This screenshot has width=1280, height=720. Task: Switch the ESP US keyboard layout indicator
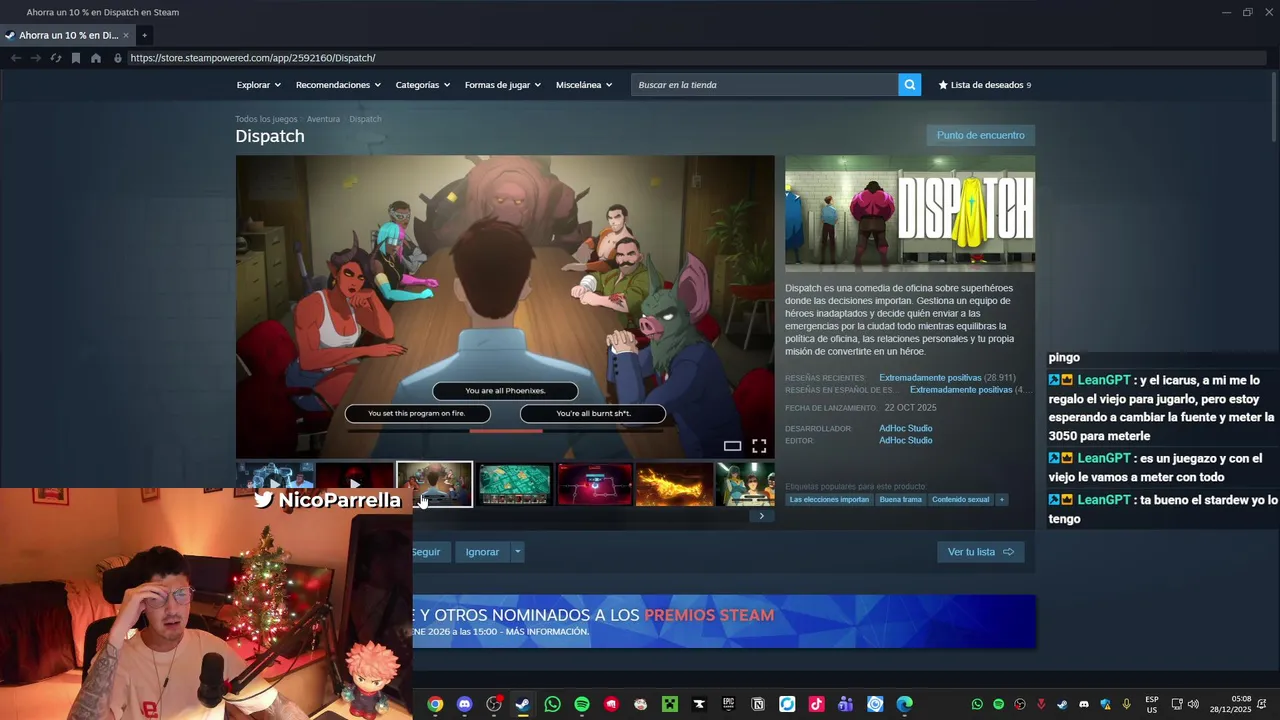coord(1152,704)
